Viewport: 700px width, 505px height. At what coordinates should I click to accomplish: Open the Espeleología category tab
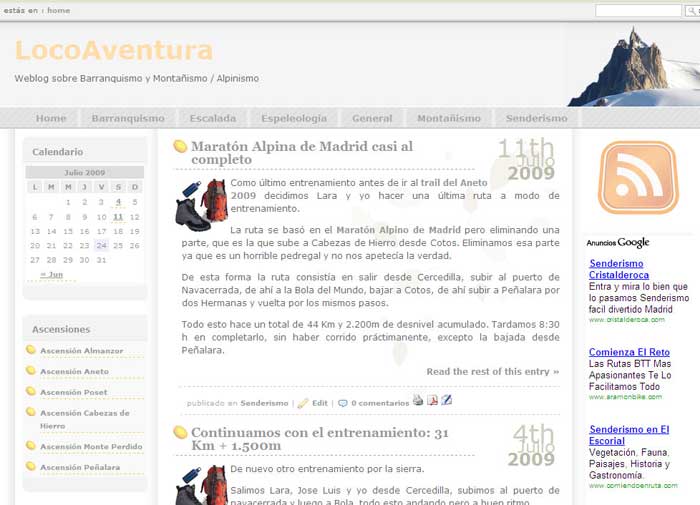tap(294, 118)
